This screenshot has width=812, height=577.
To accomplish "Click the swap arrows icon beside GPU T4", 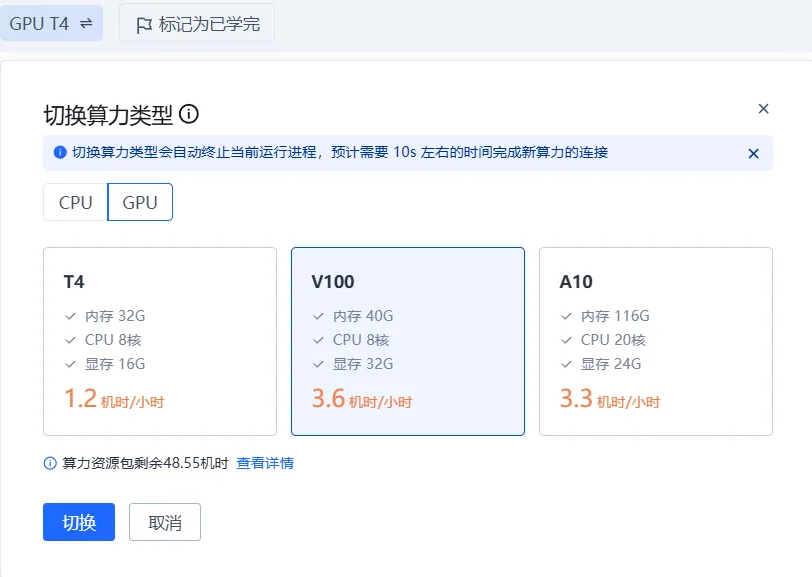I will click(x=86, y=23).
